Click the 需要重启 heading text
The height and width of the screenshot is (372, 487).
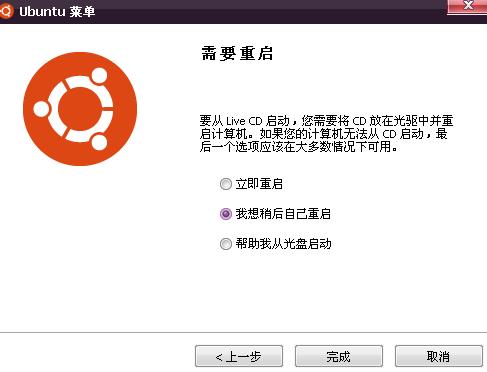(237, 53)
